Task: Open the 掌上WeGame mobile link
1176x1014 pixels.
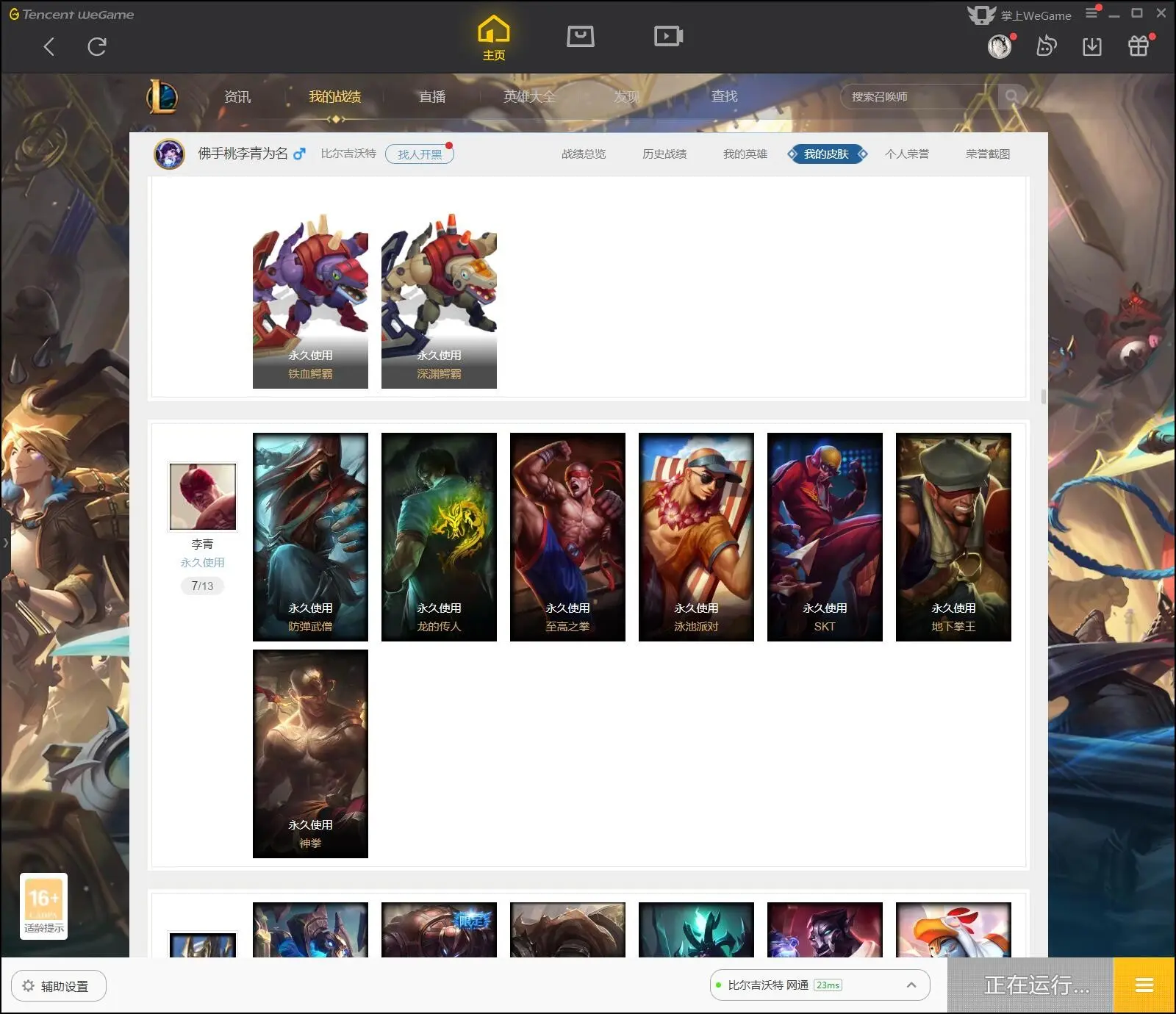Action: [1019, 15]
